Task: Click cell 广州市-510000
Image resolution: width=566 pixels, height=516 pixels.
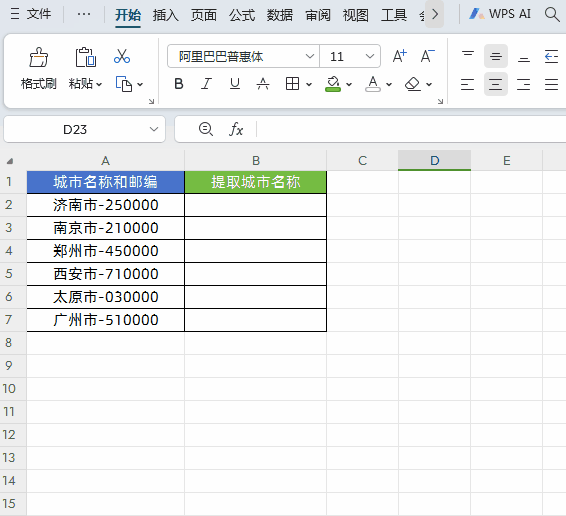Action: tap(105, 320)
